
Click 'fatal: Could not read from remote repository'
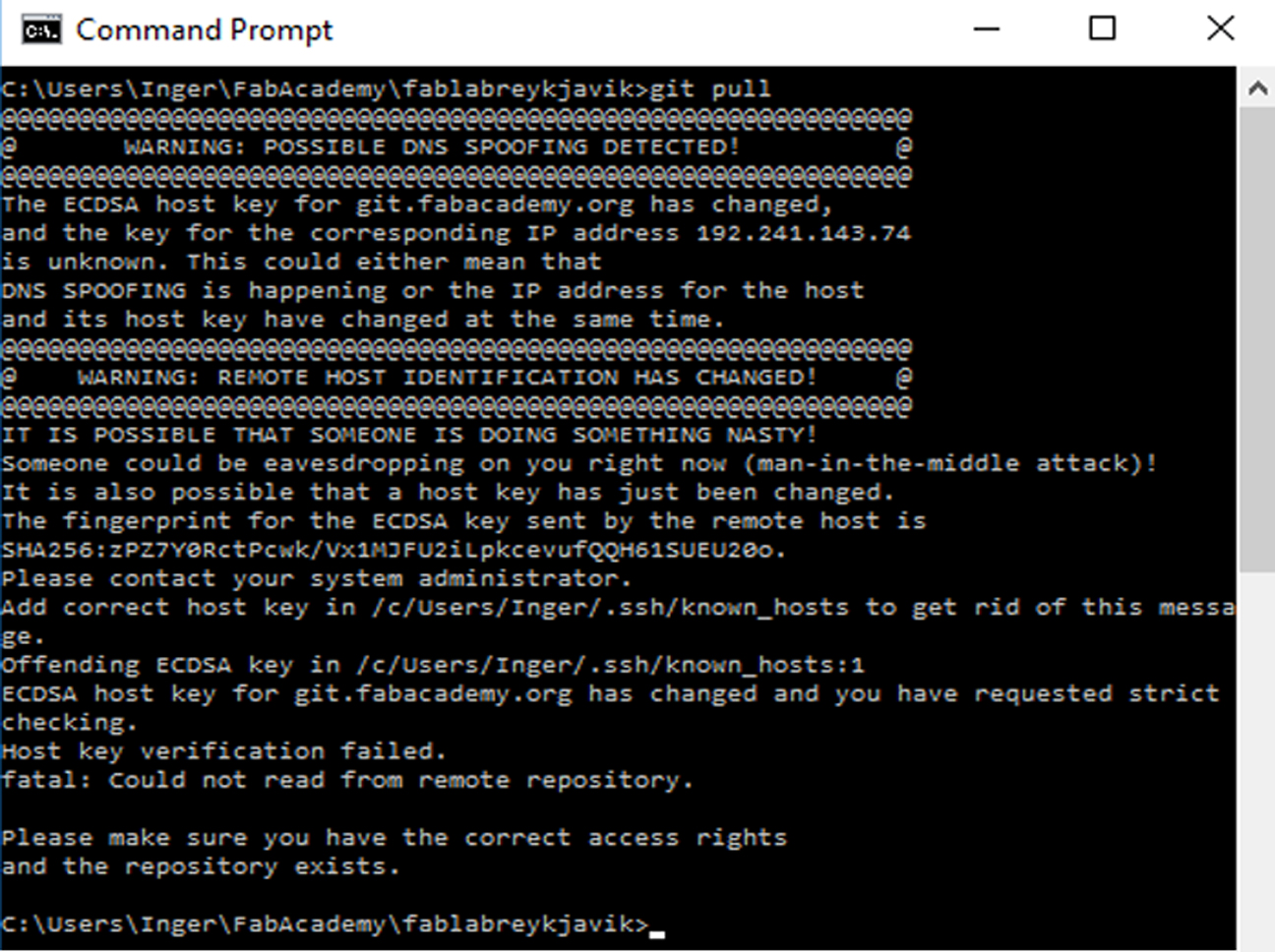[x=347, y=780]
